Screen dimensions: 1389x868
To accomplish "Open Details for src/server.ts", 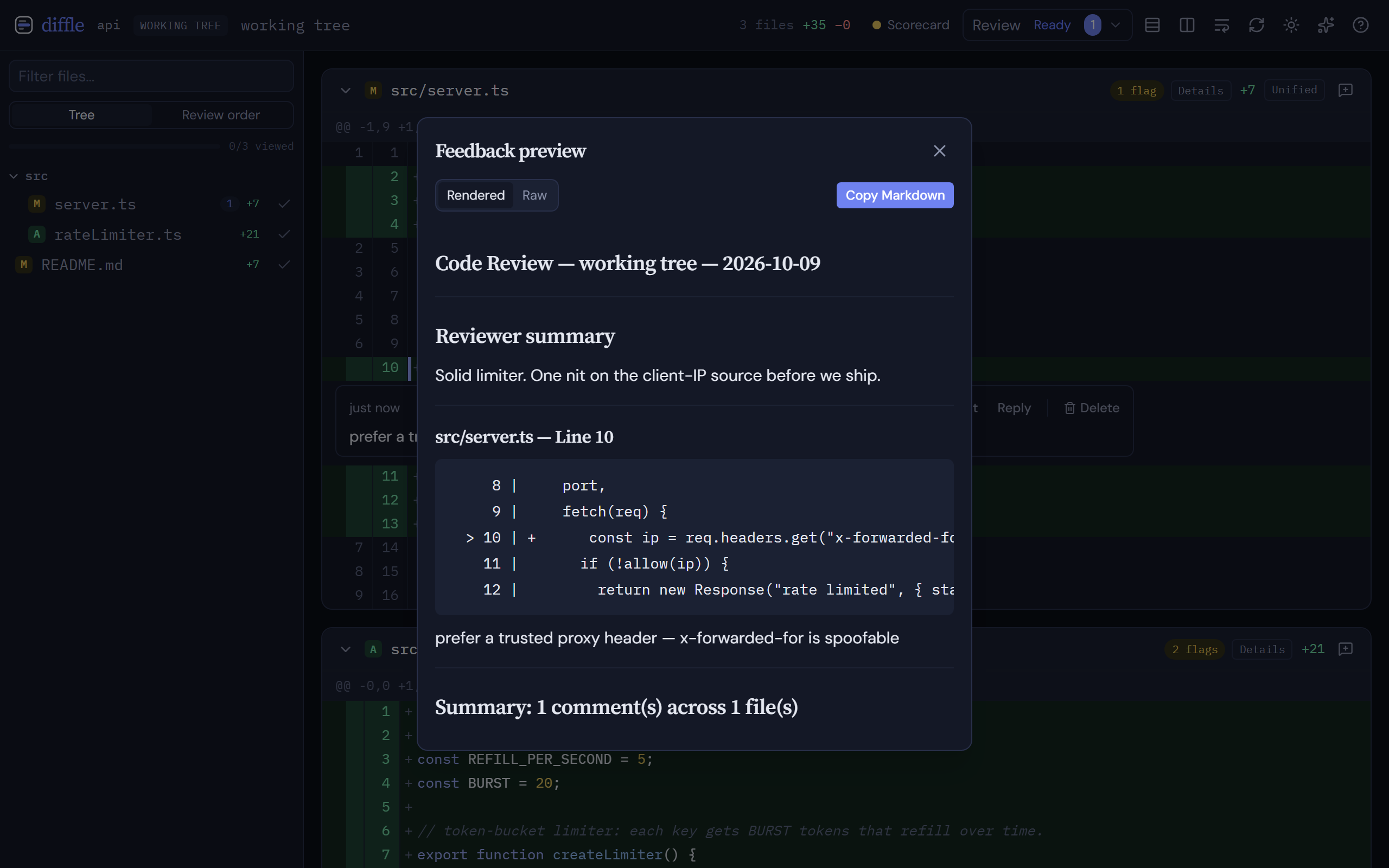I will point(1200,91).
